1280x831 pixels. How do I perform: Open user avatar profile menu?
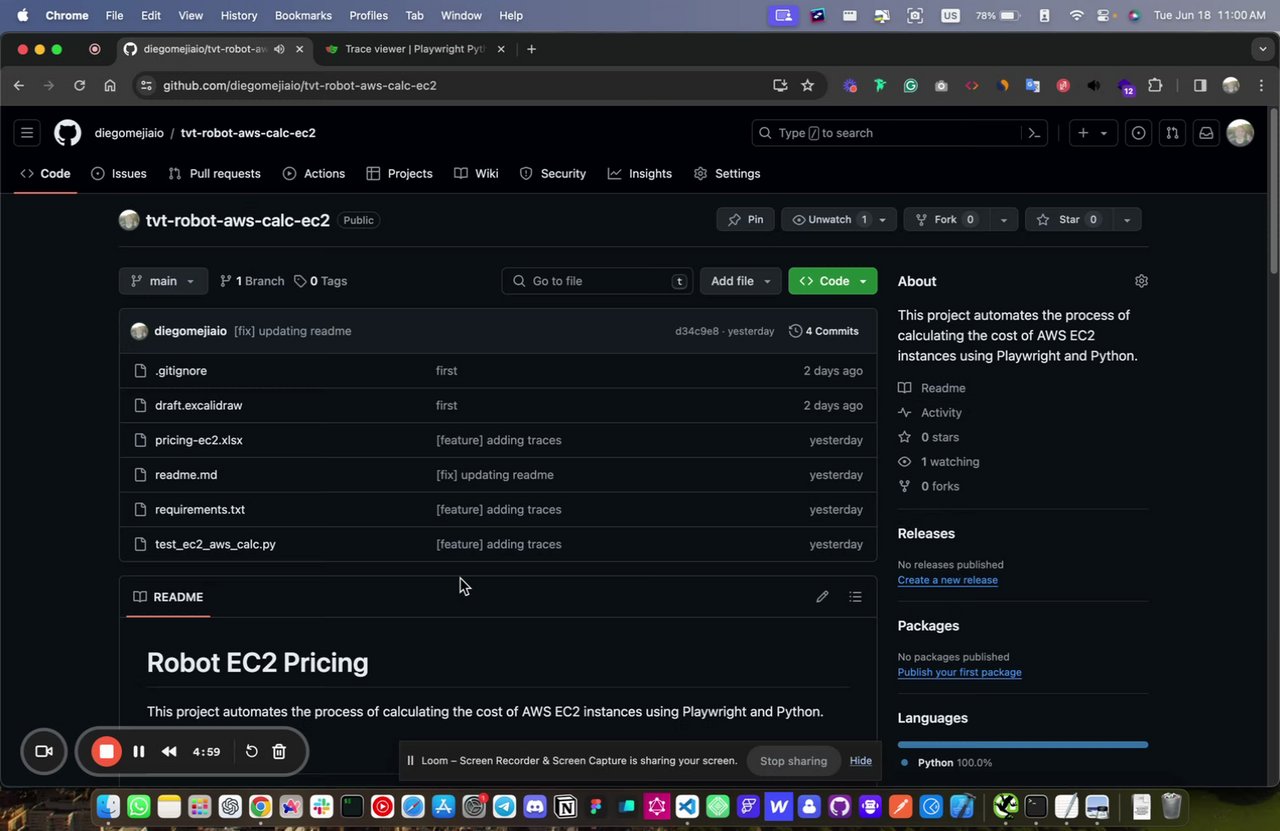pos(1240,133)
